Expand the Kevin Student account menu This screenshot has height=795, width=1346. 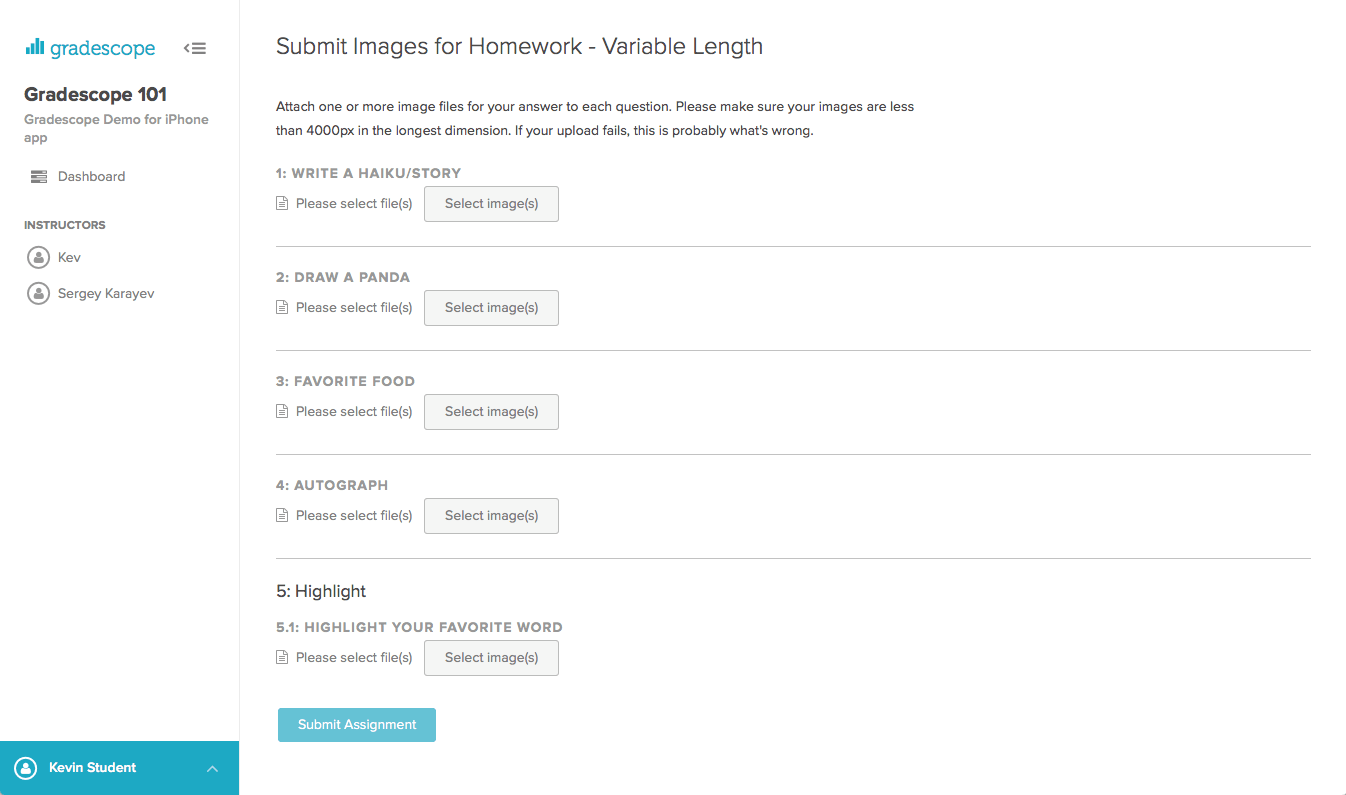click(211, 768)
